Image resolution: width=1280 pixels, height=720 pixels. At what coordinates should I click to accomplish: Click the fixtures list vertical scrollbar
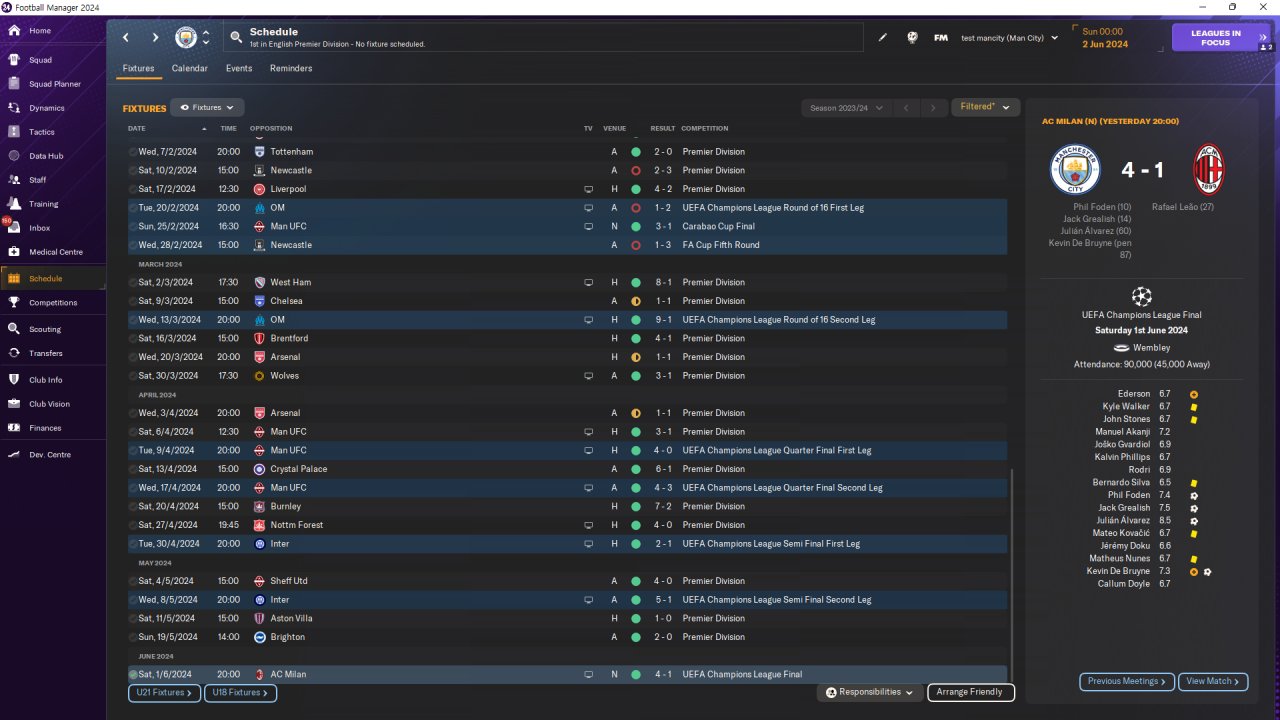click(x=1012, y=575)
